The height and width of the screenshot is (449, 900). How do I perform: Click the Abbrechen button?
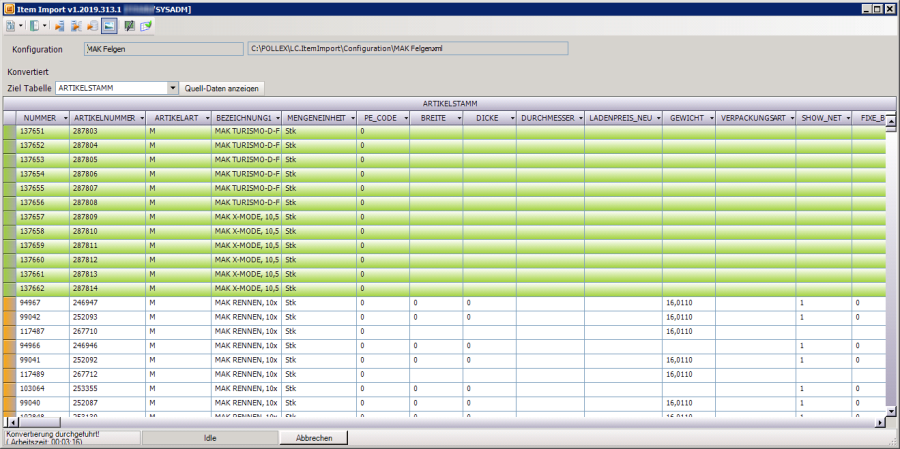314,438
